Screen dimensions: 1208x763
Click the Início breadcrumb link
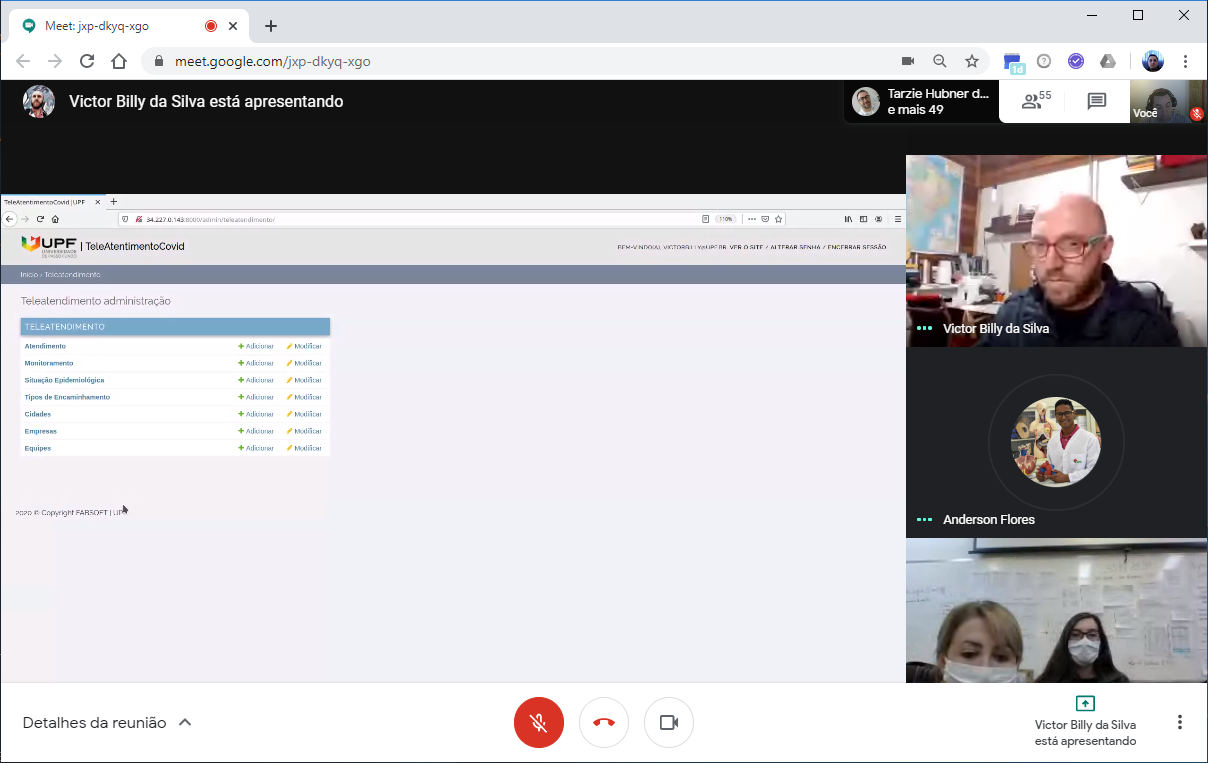point(29,275)
